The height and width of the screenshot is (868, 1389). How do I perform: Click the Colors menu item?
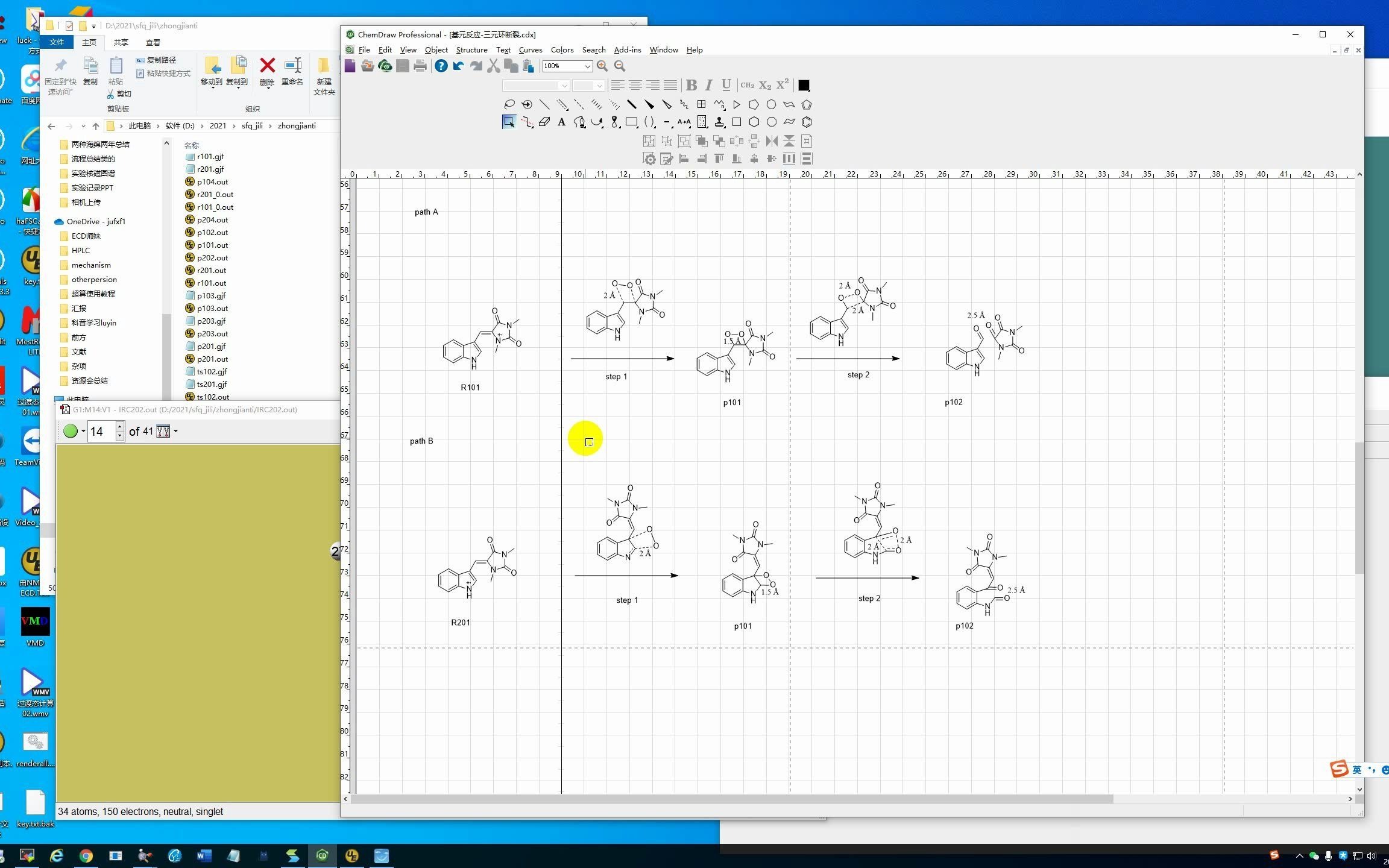(561, 49)
